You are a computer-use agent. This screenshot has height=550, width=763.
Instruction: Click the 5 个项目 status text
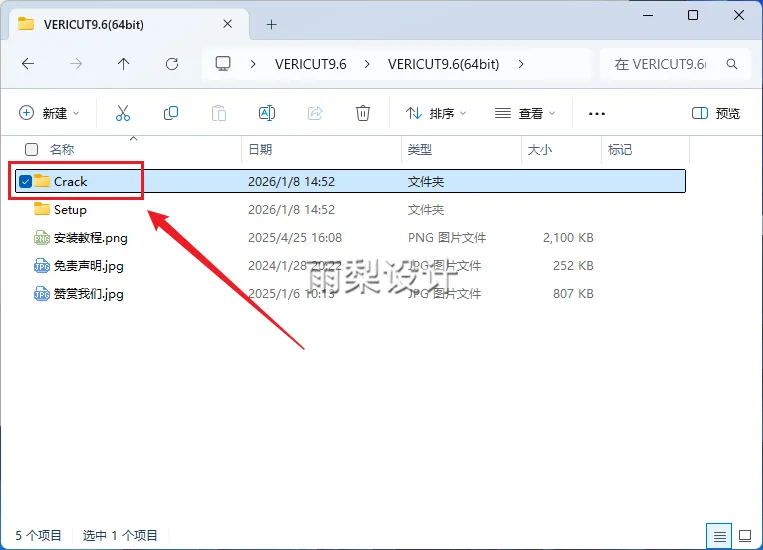[38, 535]
